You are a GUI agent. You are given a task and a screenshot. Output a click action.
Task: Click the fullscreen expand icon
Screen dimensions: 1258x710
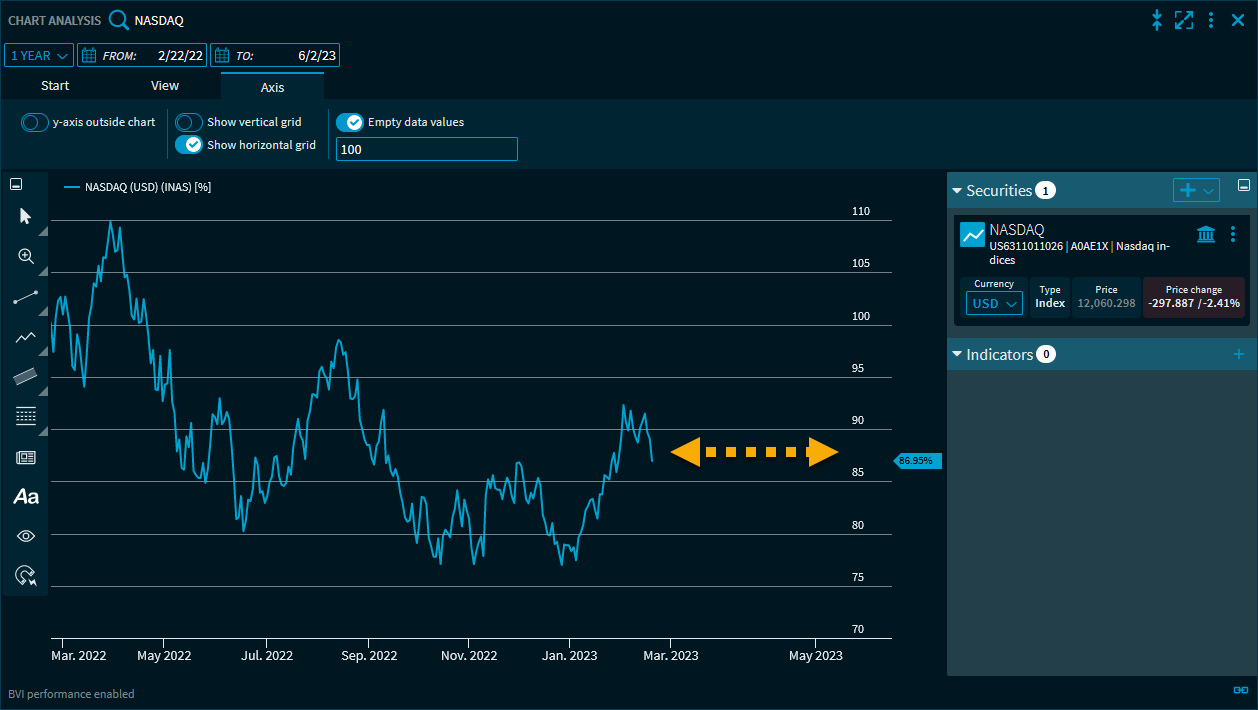(x=1184, y=20)
